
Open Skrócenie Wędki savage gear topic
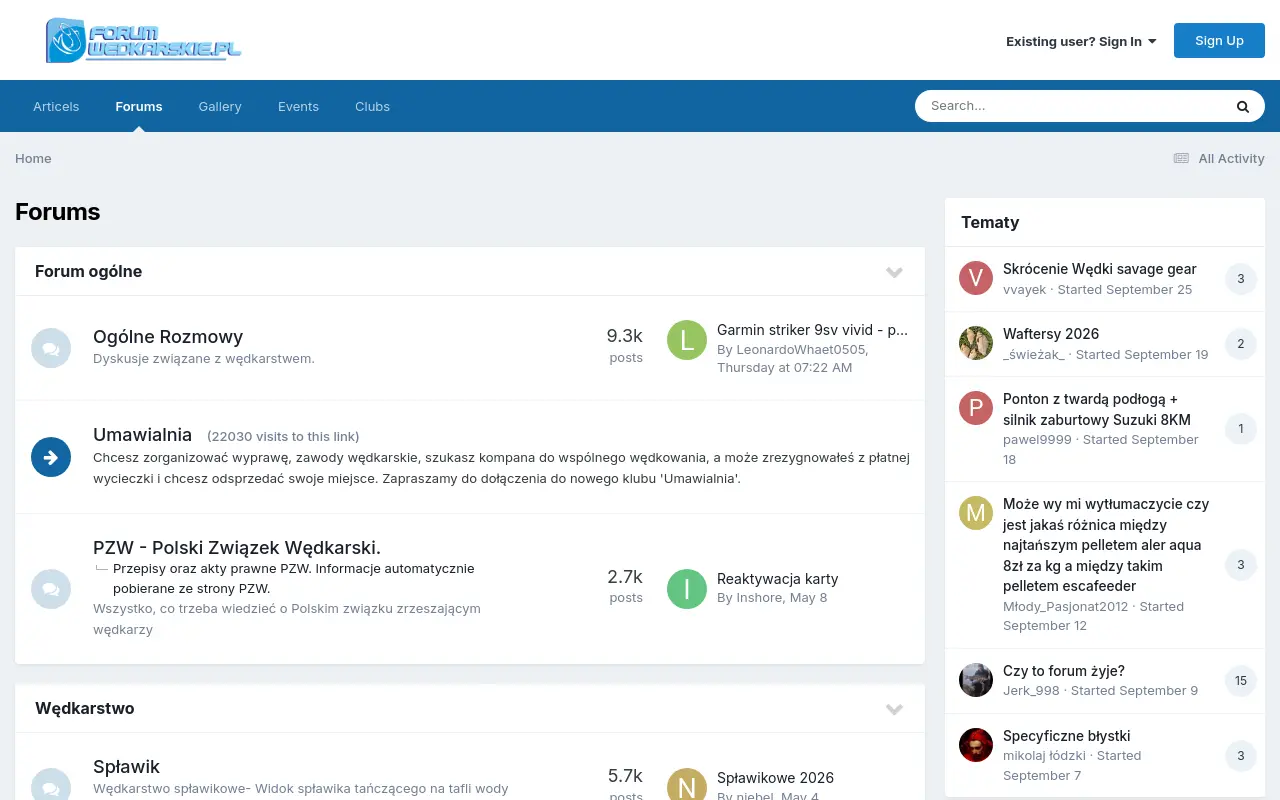pos(1100,269)
